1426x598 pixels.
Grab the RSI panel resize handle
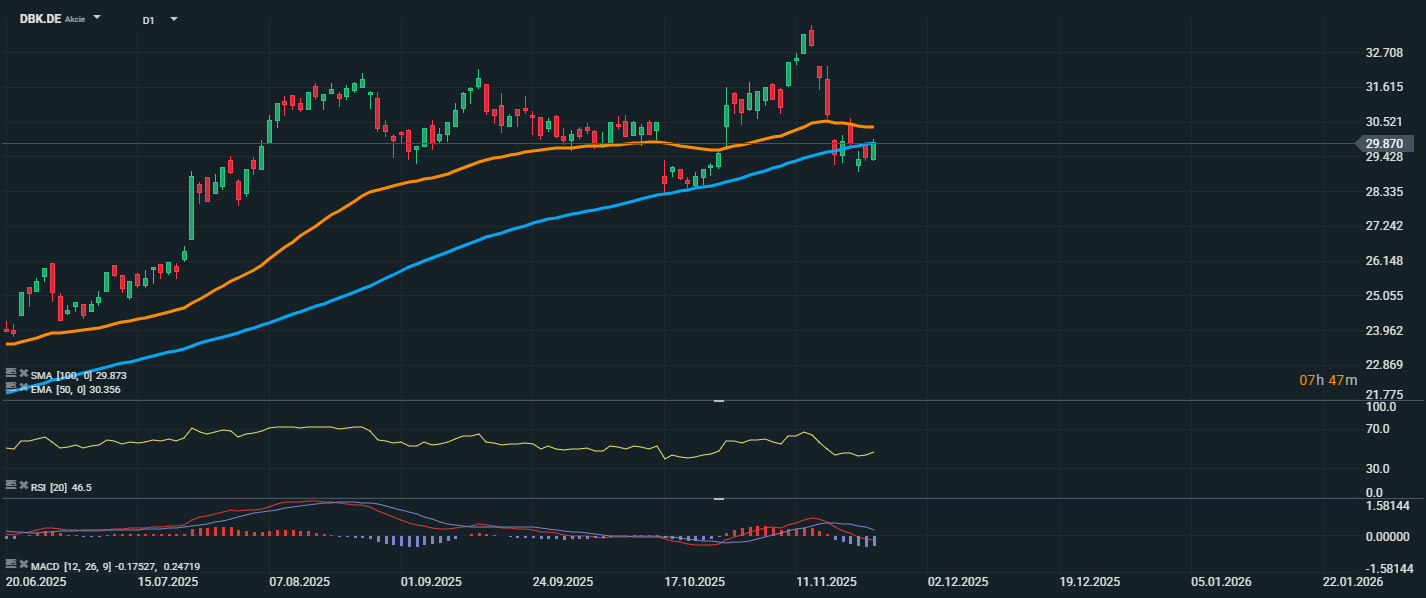tap(718, 401)
